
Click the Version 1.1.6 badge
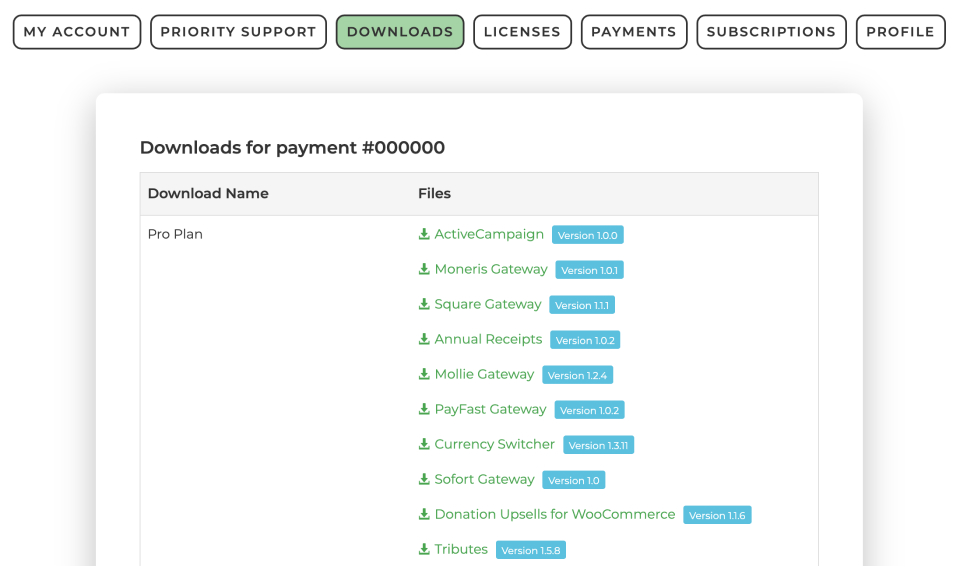(718, 515)
